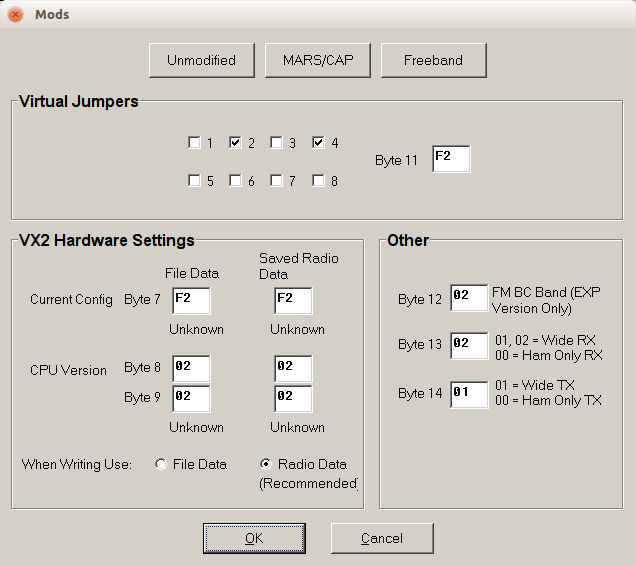Image resolution: width=636 pixels, height=566 pixels.
Task: Click the 'Other' group heading
Action: coord(408,241)
